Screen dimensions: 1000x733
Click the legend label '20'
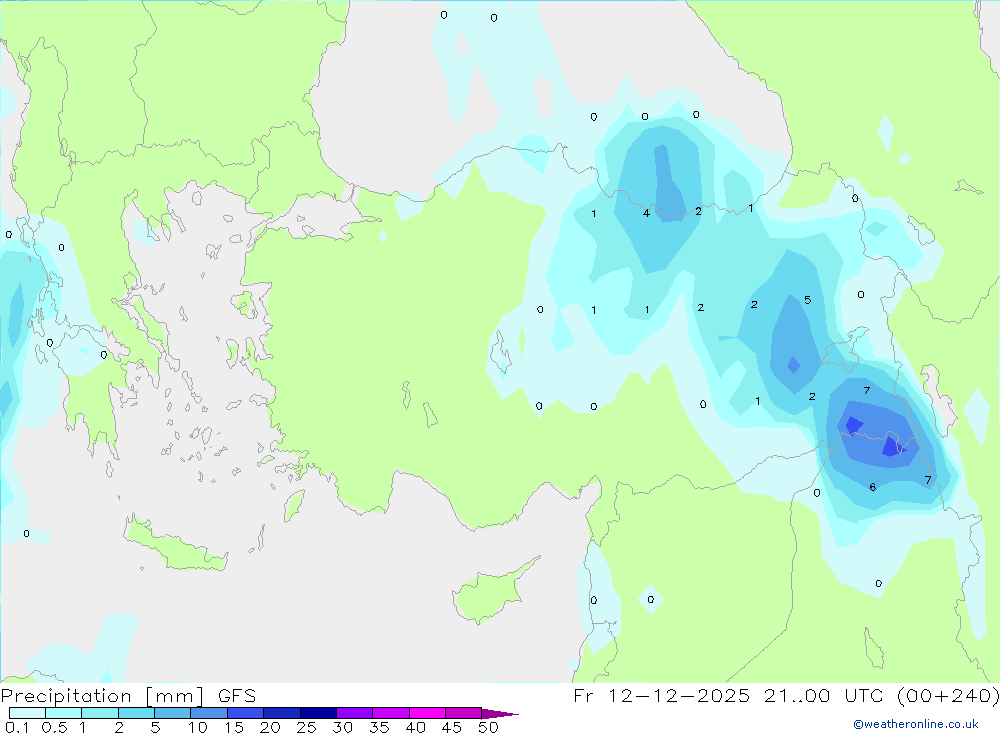click(x=270, y=727)
